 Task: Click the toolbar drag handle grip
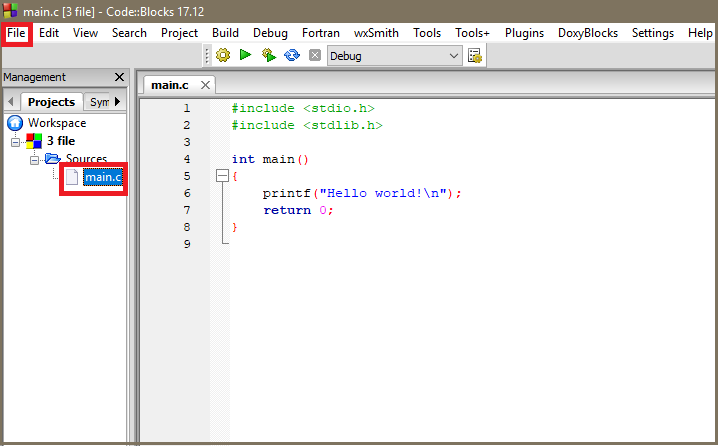(207, 55)
